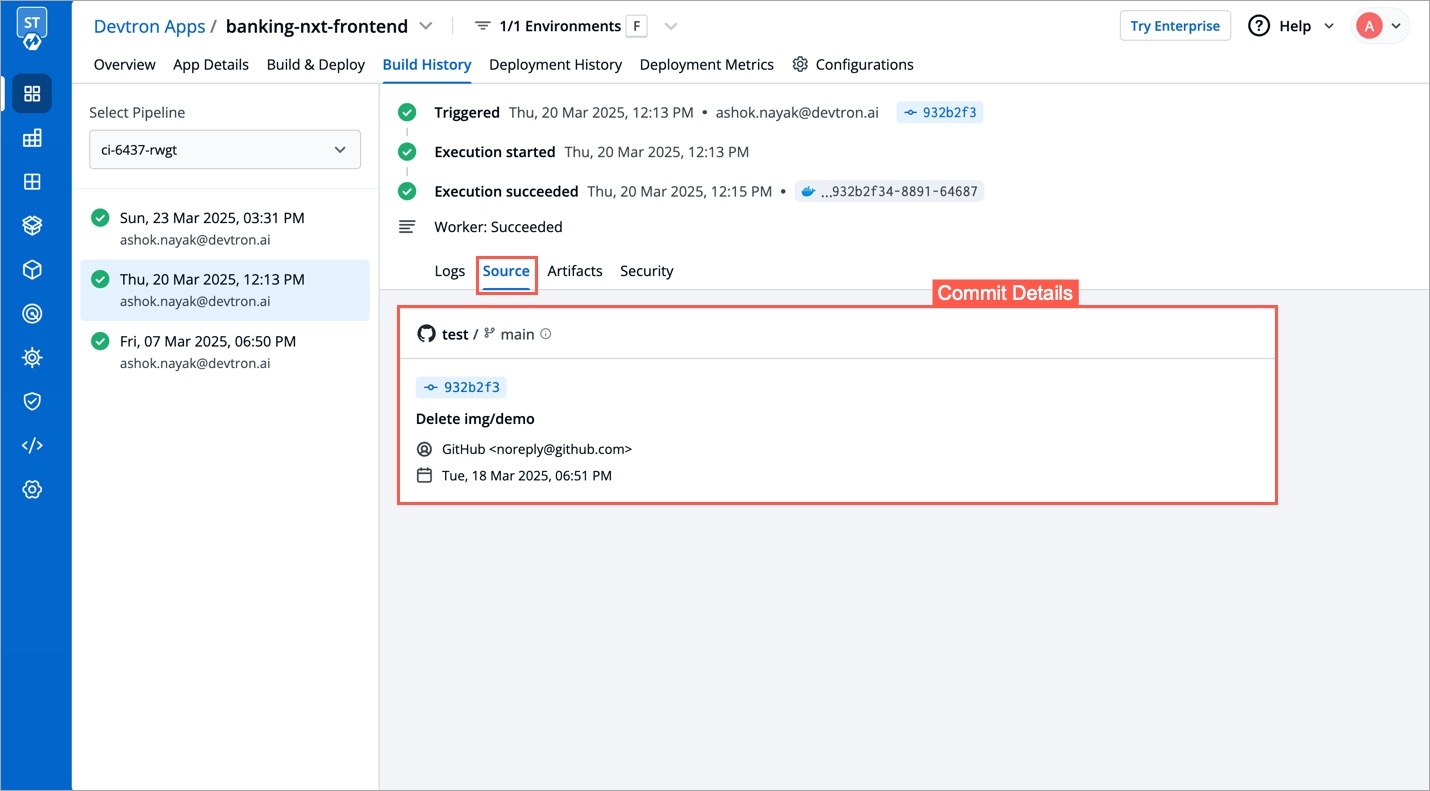Screen dimensions: 1430x791
Task: Expand the app name dropdown chevron
Action: pos(426,26)
